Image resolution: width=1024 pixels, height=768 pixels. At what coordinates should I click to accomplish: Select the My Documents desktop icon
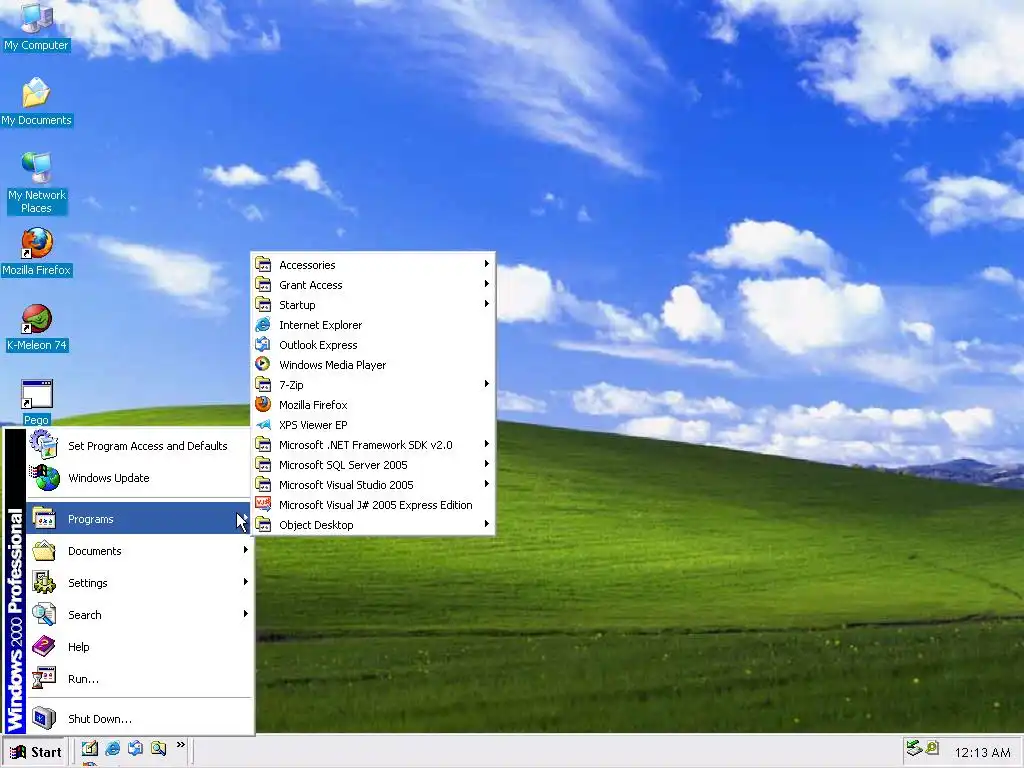click(36, 101)
